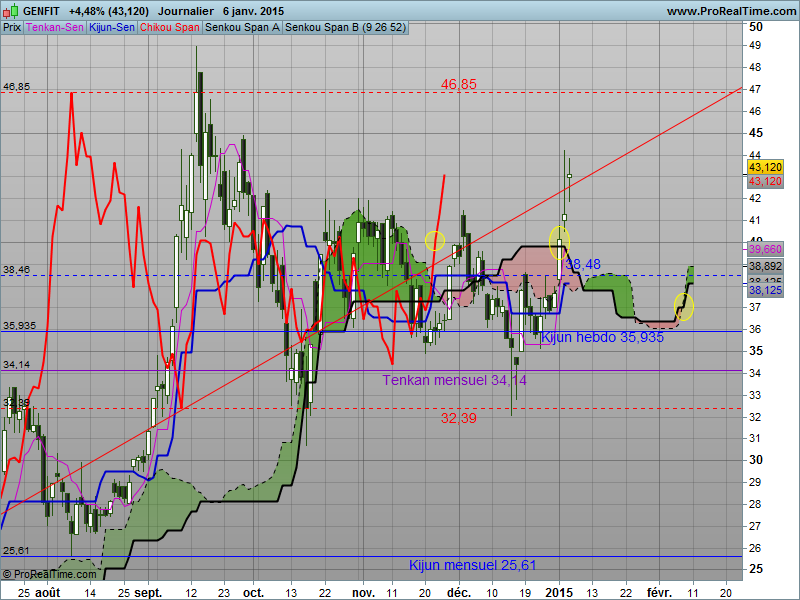Image resolution: width=800 pixels, height=600 pixels.
Task: Click the magenta 39,660 price tag
Action: [x=765, y=249]
